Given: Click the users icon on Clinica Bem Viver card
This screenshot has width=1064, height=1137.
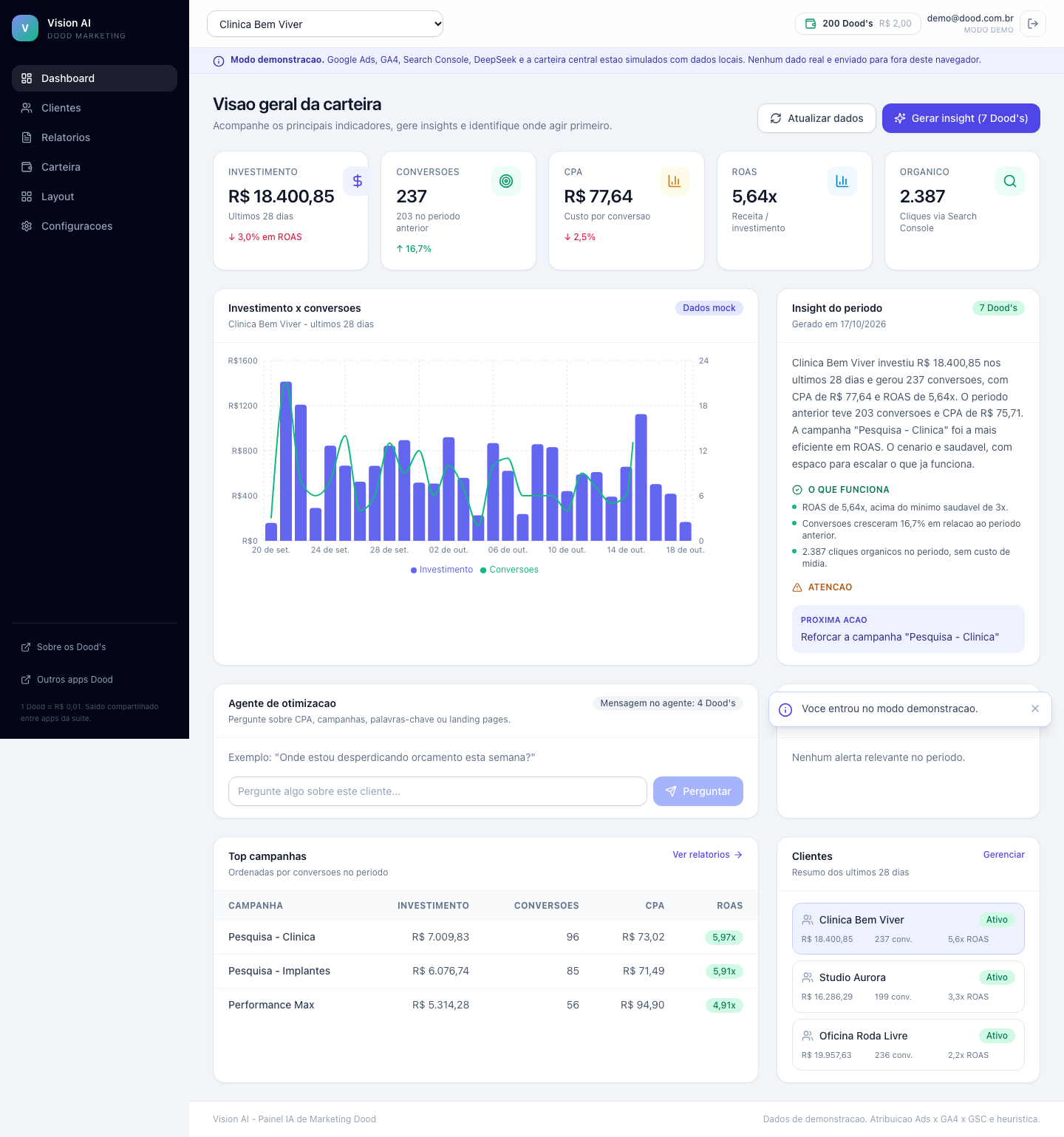Looking at the screenshot, I should pos(808,920).
